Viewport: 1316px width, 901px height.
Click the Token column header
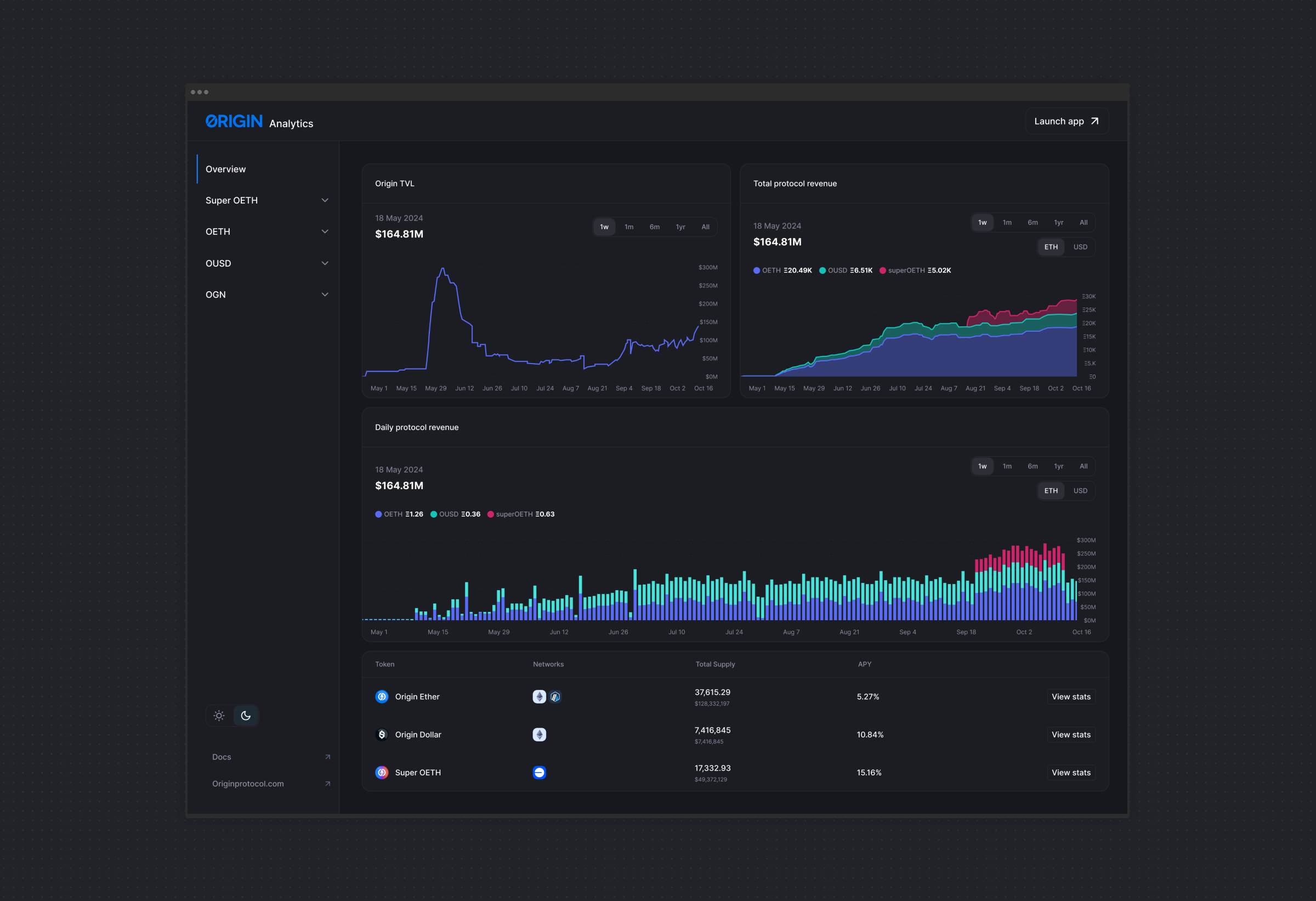384,664
